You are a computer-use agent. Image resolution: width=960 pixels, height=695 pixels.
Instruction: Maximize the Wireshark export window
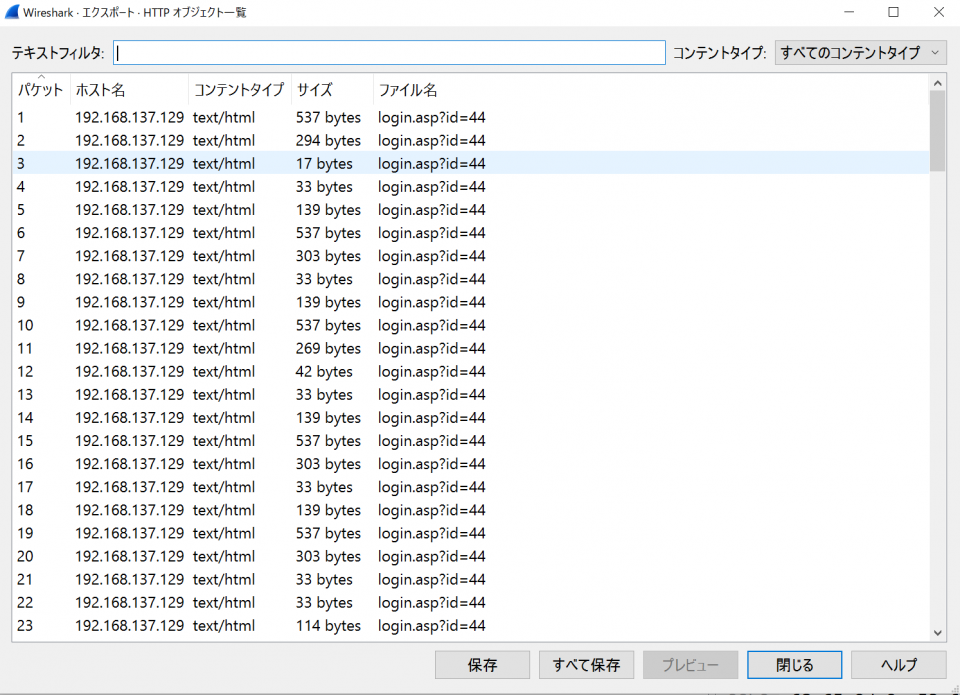point(893,12)
